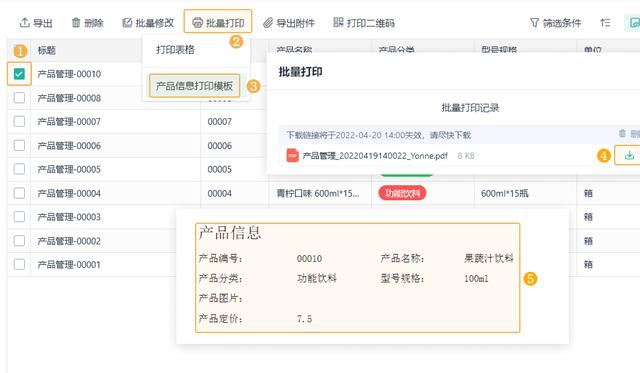Open record 产品管理-00001
The width and height of the screenshot is (640, 373).
click(x=69, y=265)
